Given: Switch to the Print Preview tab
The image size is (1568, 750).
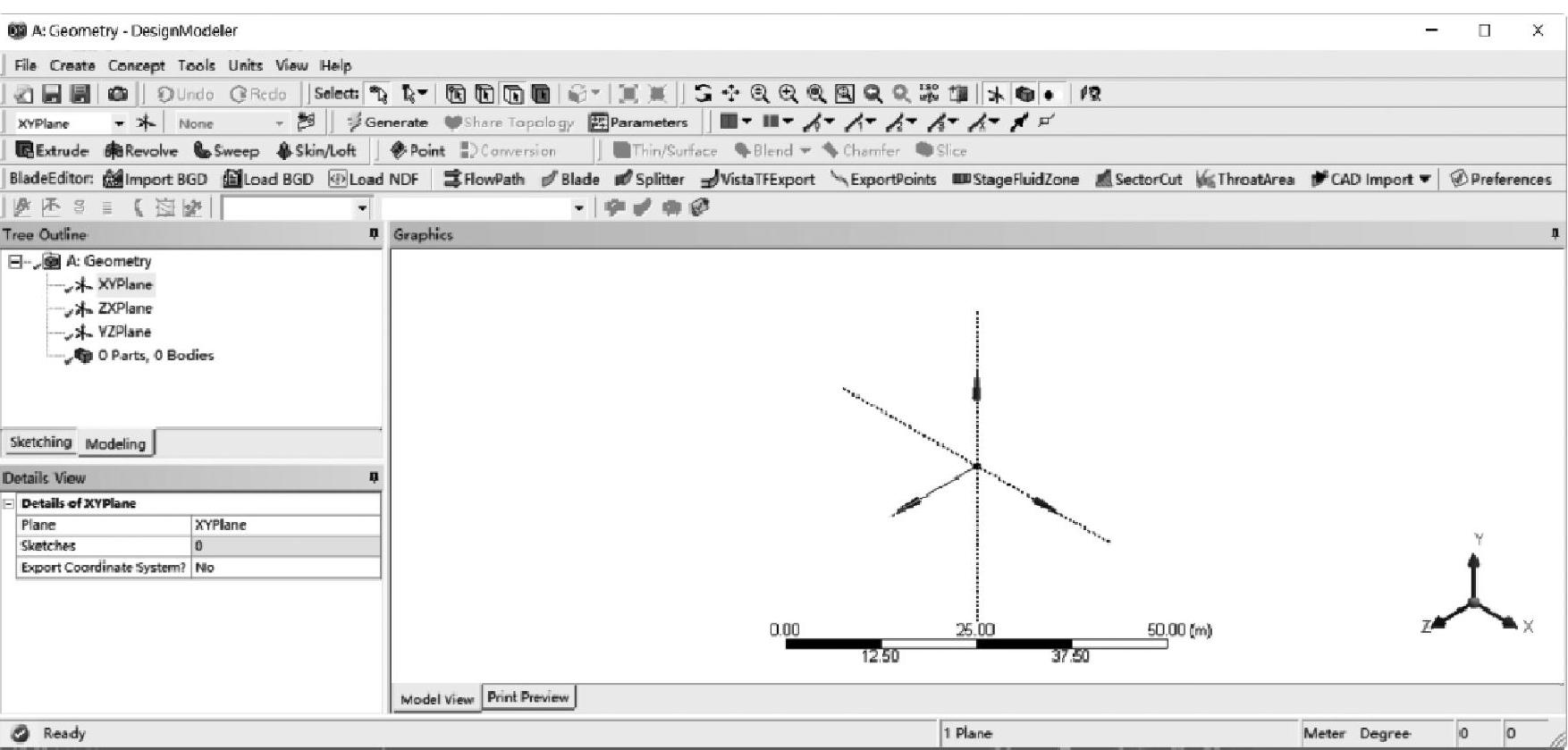Looking at the screenshot, I should pyautogui.click(x=528, y=697).
